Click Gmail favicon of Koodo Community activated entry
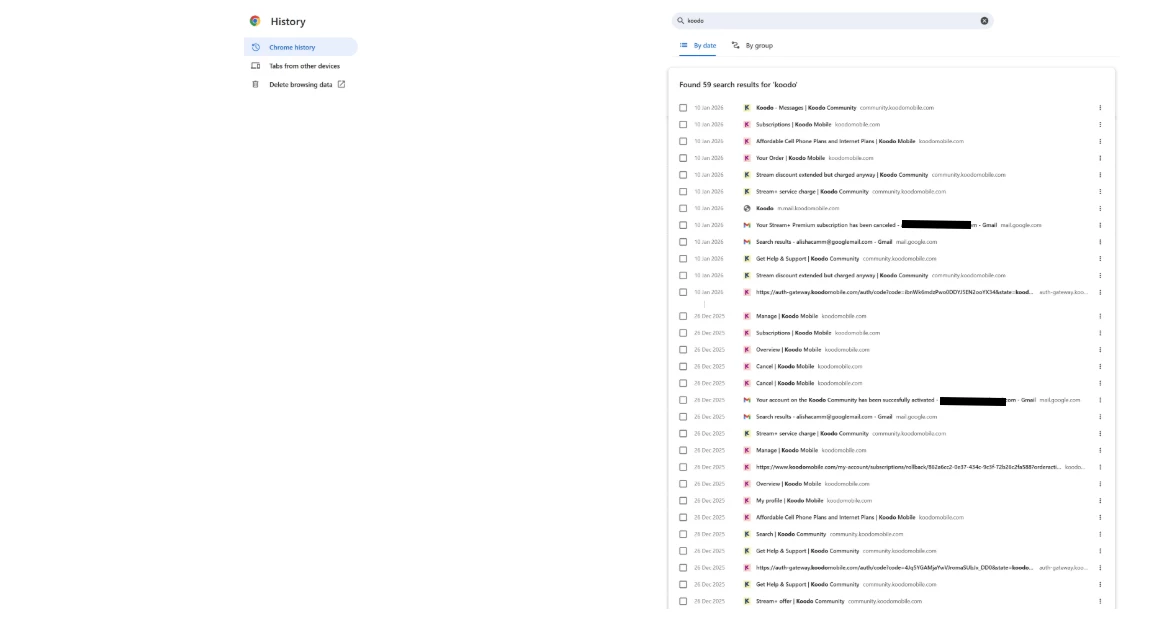1166x639 pixels. point(747,400)
